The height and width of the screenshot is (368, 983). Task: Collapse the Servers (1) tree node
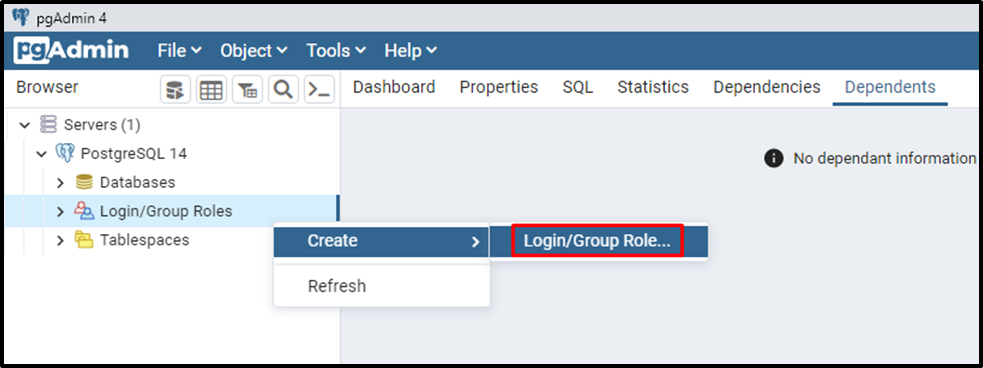pyautogui.click(x=24, y=125)
